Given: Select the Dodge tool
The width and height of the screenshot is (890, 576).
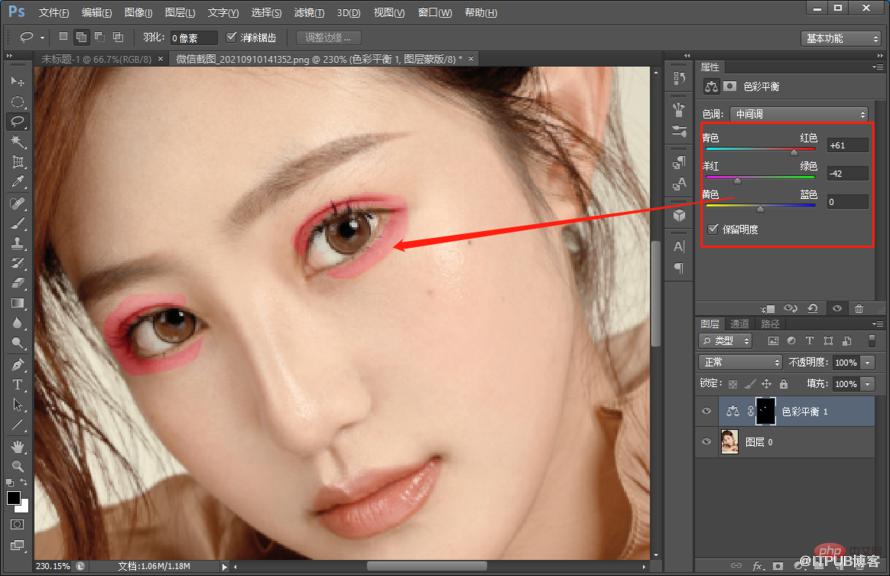Looking at the screenshot, I should coord(18,343).
